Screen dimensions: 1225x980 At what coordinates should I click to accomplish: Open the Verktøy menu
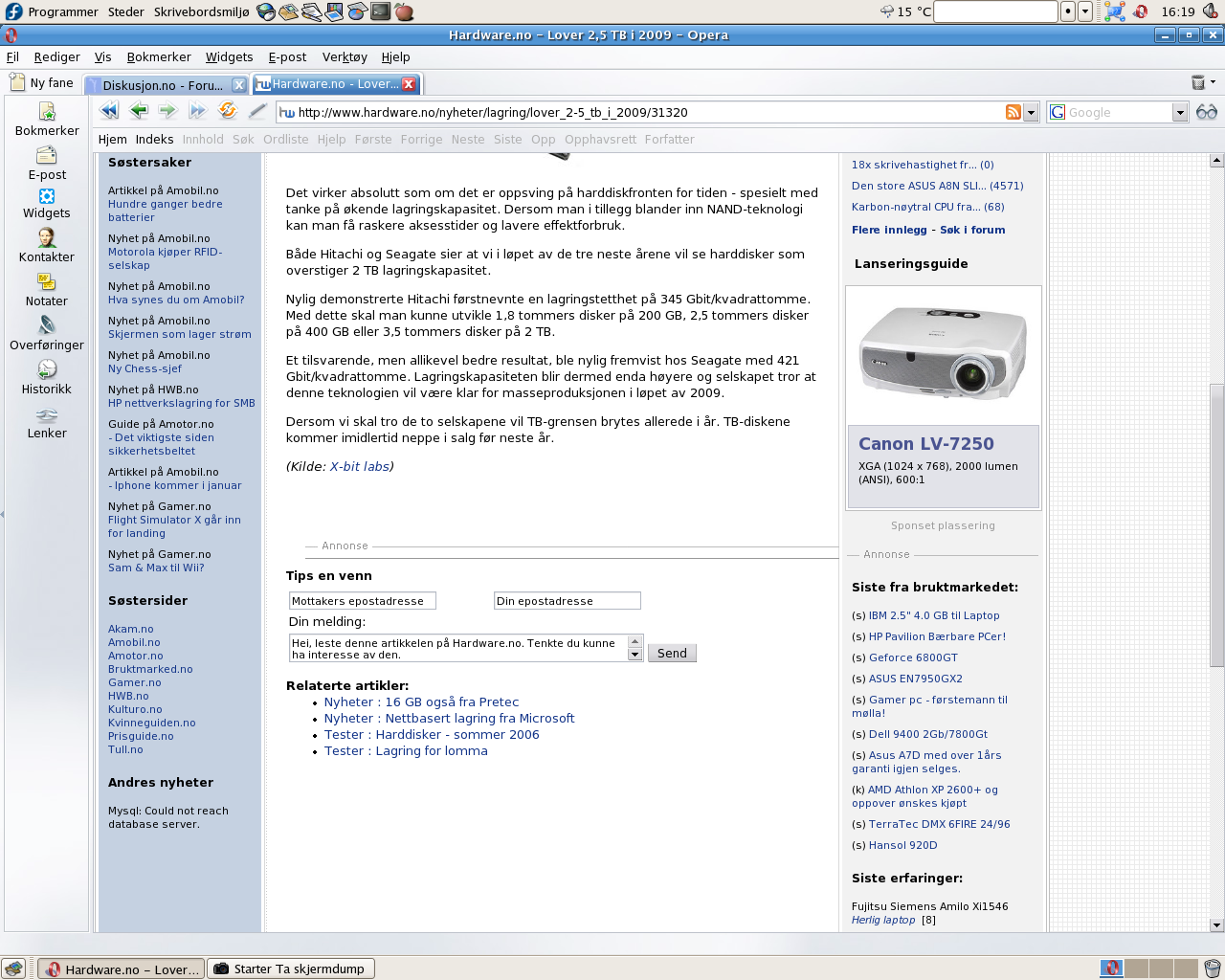[x=345, y=56]
